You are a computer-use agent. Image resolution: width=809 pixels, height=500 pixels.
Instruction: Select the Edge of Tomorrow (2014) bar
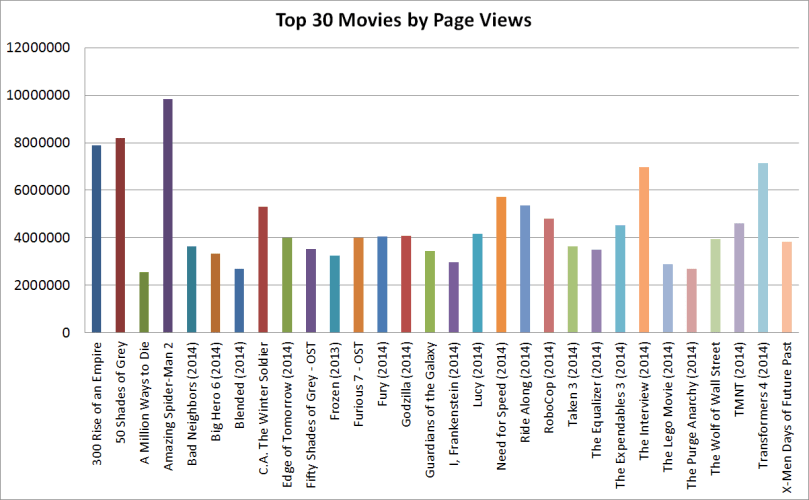tap(287, 285)
